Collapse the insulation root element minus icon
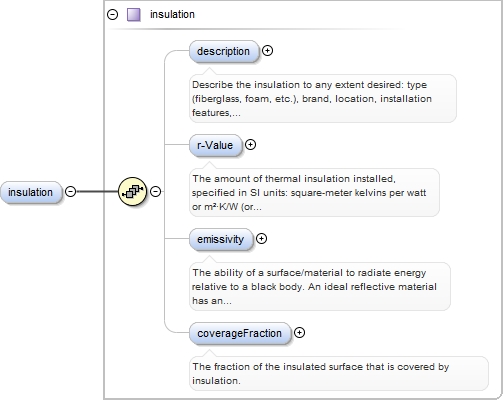The height and width of the screenshot is (401, 504). coord(70,191)
